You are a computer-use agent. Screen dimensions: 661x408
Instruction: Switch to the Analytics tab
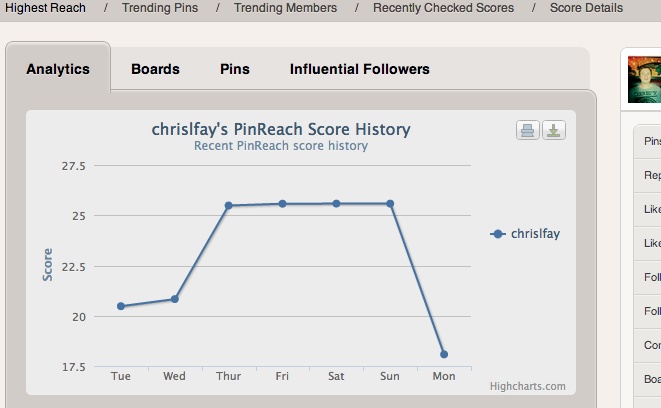pyautogui.click(x=58, y=69)
